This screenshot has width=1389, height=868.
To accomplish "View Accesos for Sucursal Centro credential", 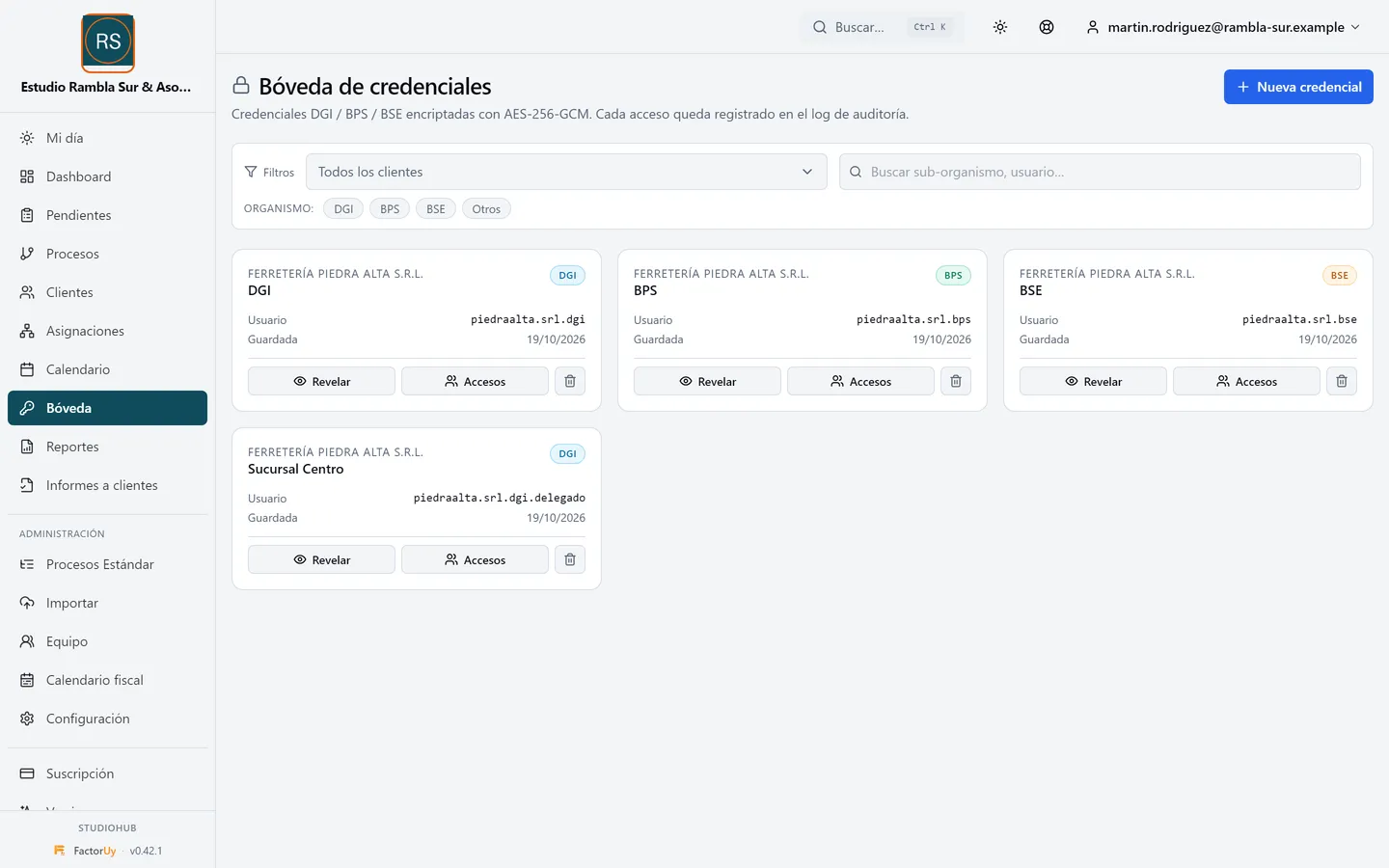I will click(475, 559).
